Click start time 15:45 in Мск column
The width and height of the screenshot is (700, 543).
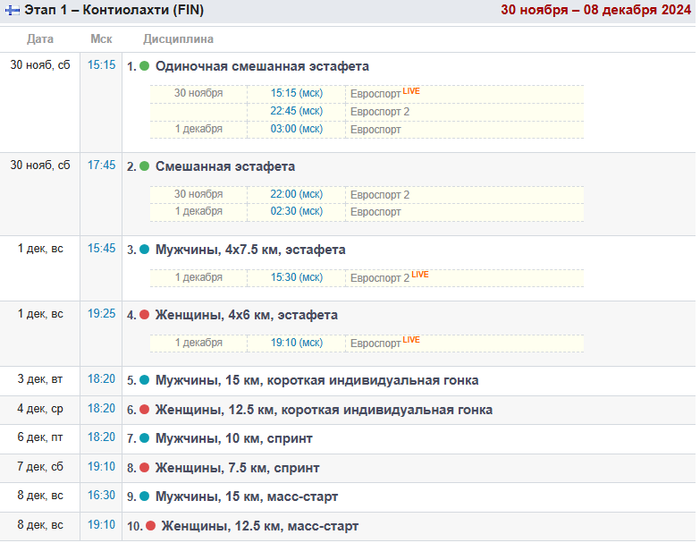[x=101, y=248]
